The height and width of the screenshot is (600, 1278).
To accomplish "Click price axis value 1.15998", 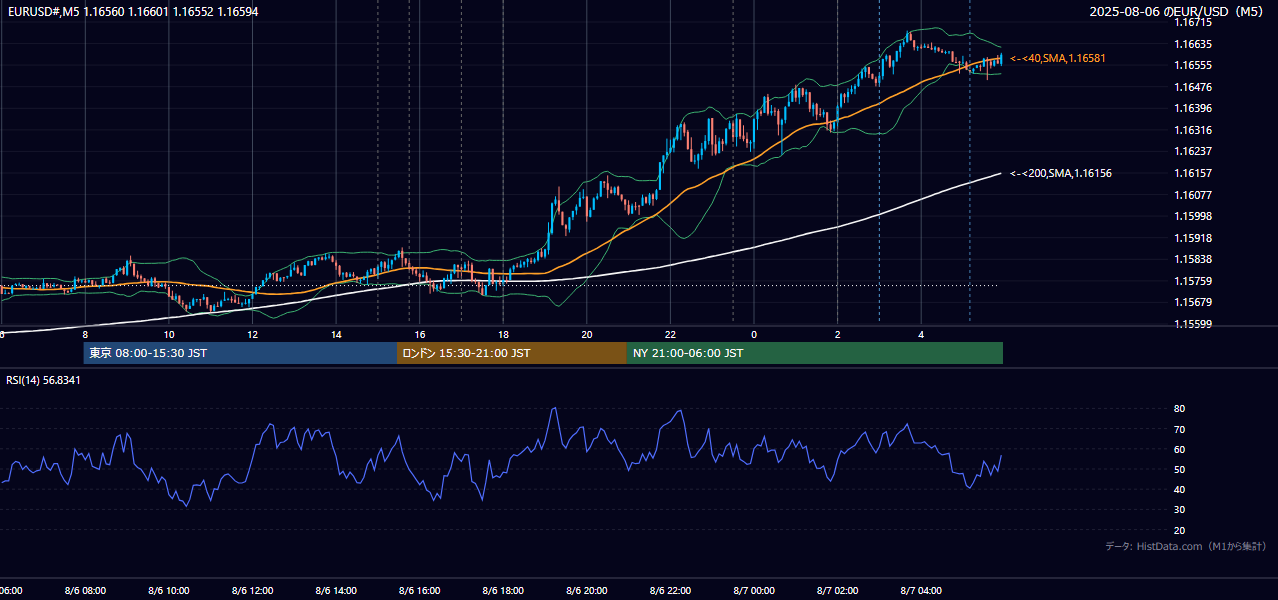I will pos(1194,216).
